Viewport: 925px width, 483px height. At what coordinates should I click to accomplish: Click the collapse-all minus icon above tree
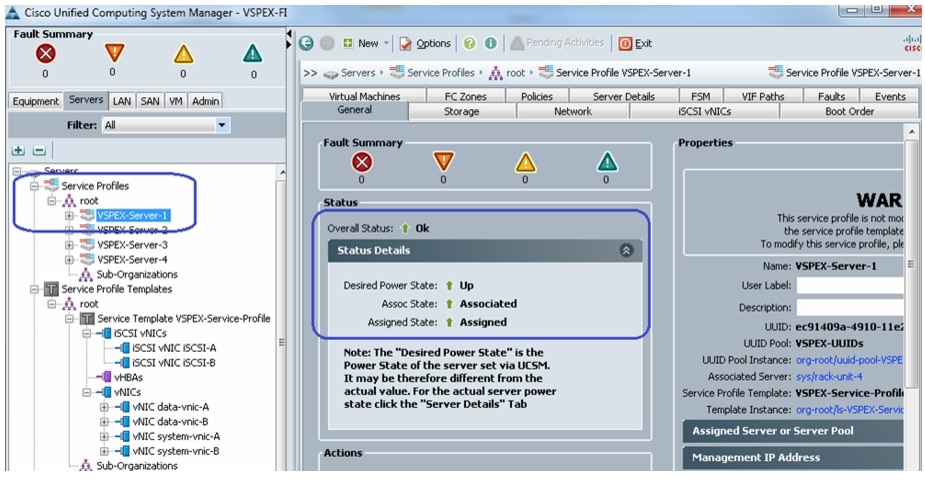(x=39, y=150)
